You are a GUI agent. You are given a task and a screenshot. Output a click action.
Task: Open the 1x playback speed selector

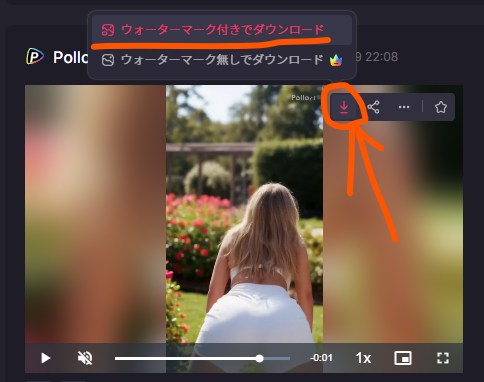[363, 358]
